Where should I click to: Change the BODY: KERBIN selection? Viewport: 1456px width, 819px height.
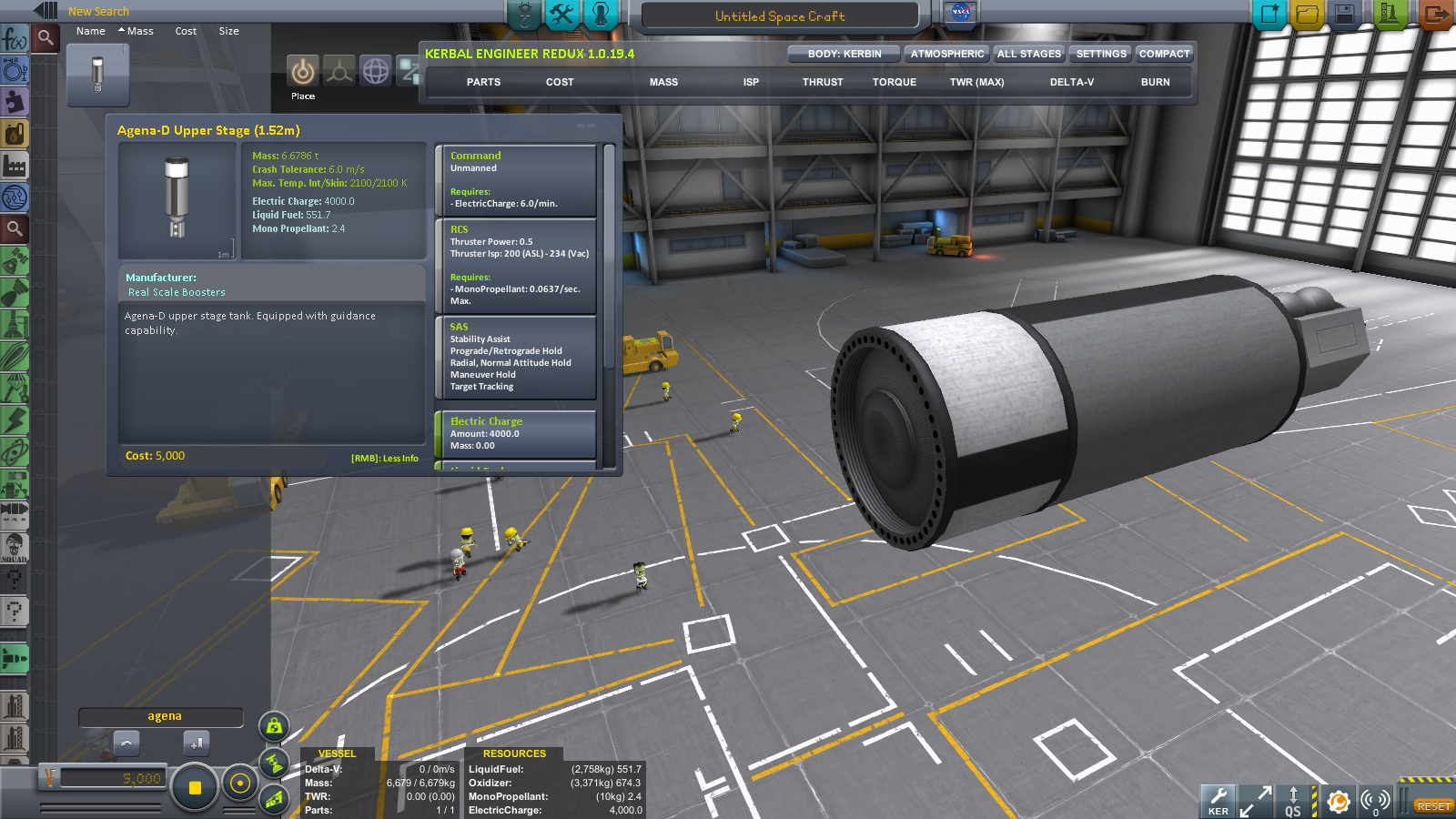844,54
